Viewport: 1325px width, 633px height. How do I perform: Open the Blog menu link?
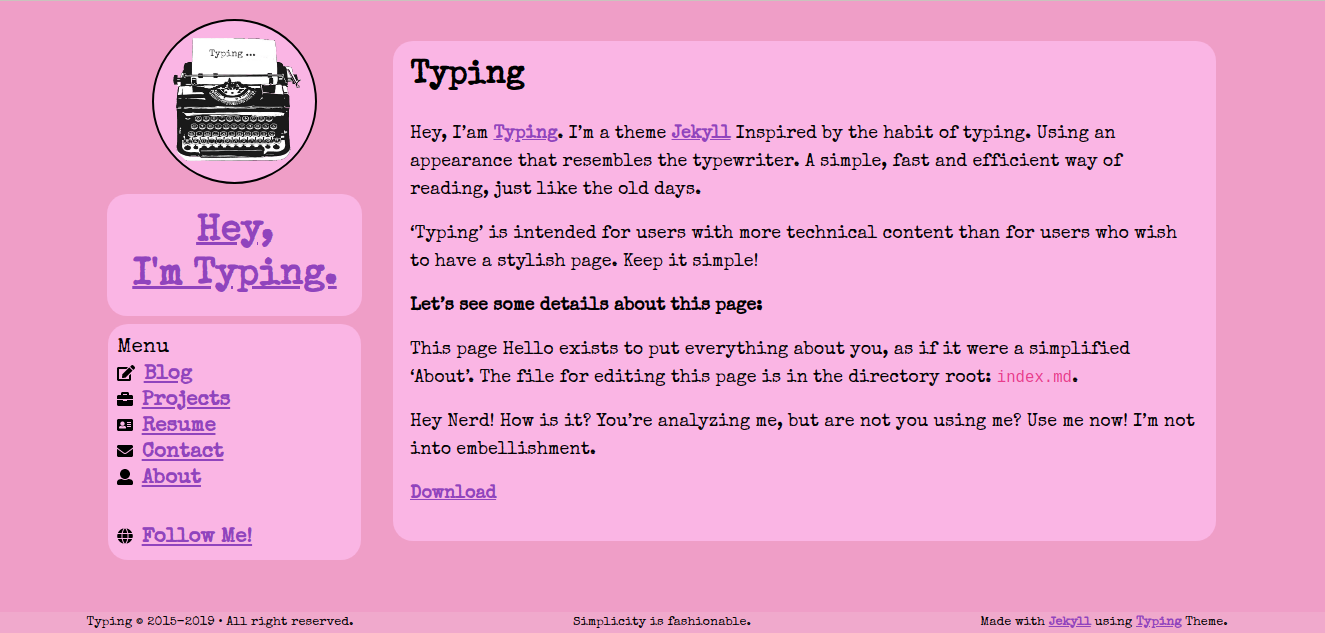pyautogui.click(x=168, y=373)
